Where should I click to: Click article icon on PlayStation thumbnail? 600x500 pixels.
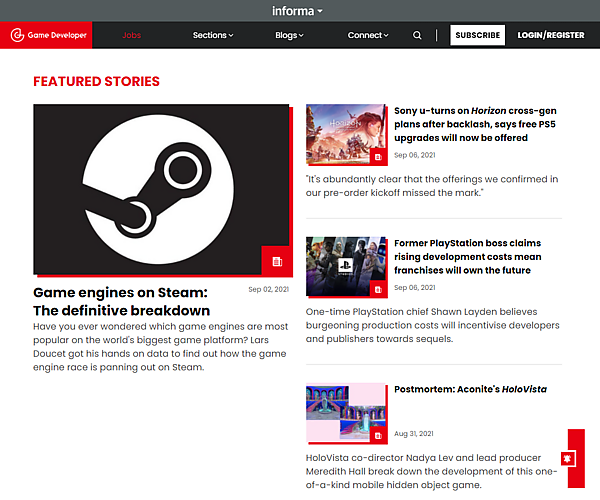(377, 289)
